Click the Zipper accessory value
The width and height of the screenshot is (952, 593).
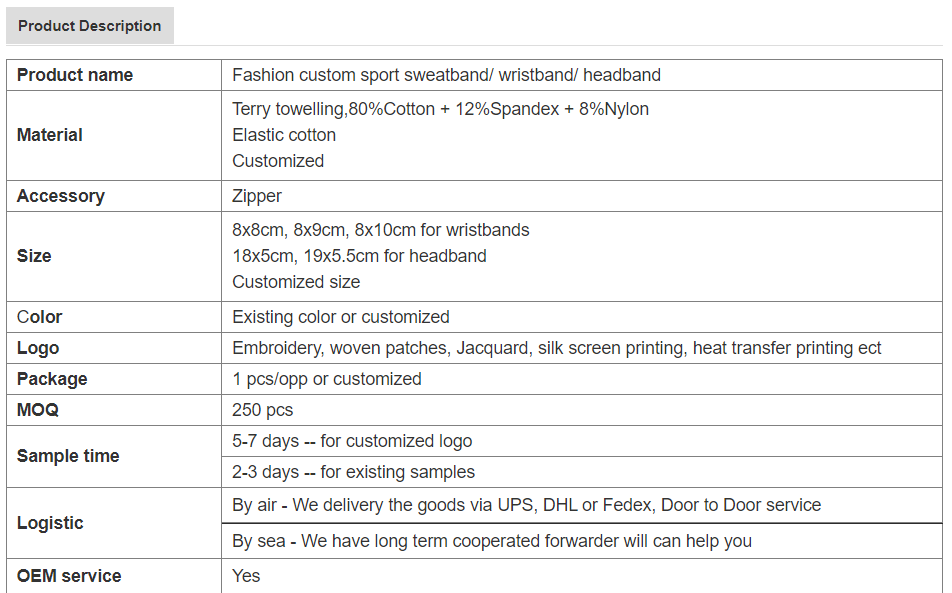[x=257, y=196]
